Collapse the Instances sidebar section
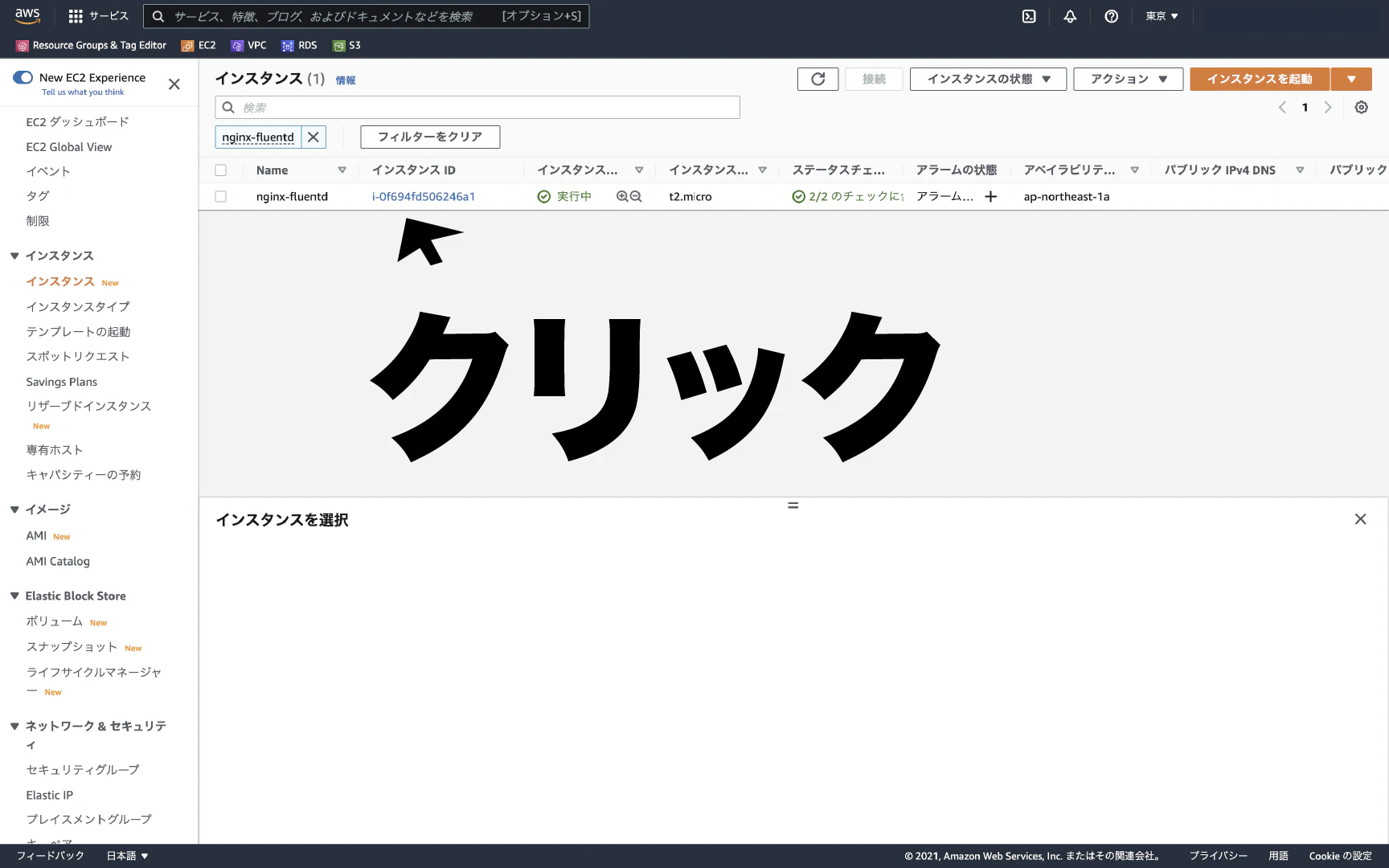 coord(14,256)
